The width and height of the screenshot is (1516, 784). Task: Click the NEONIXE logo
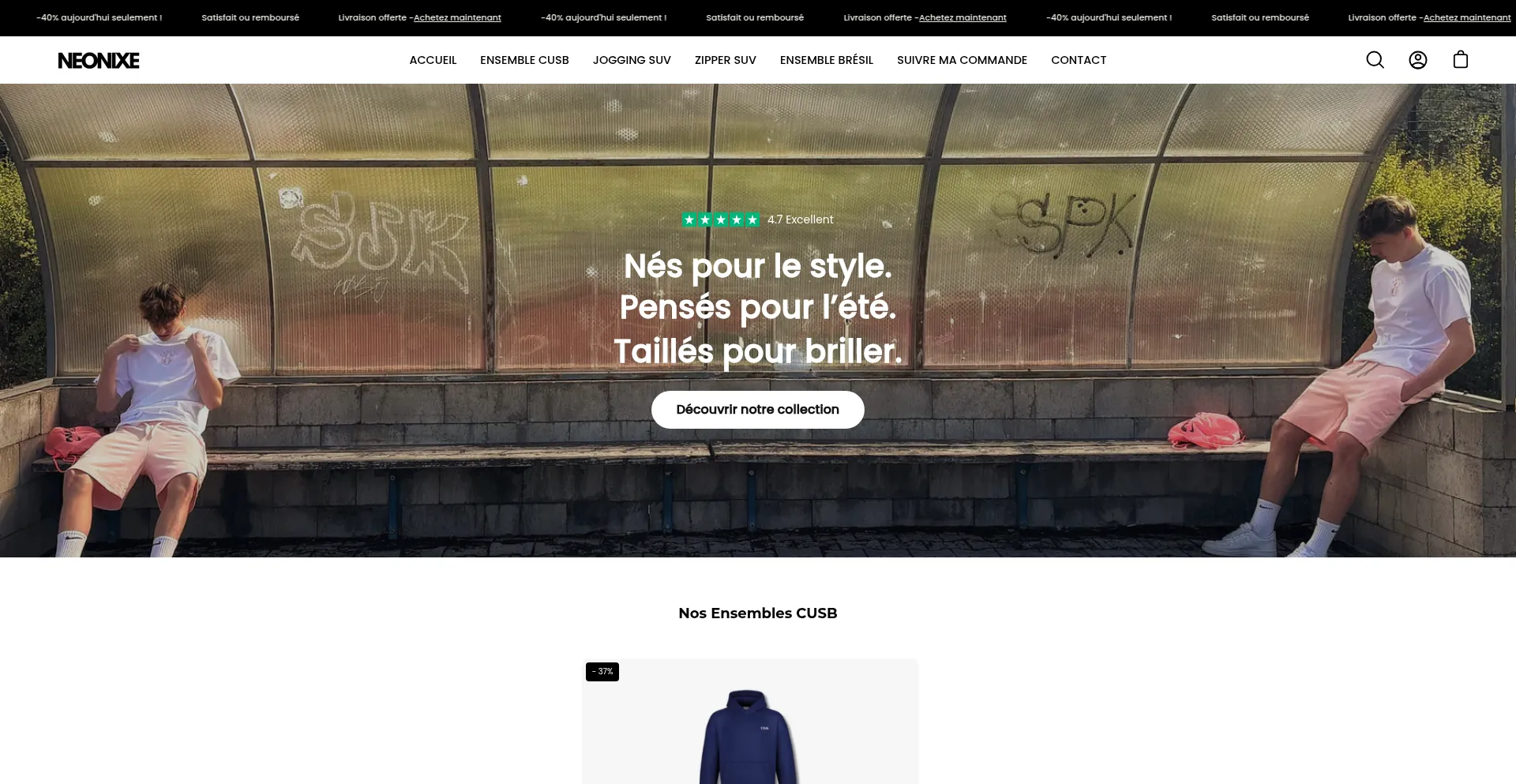pos(99,61)
